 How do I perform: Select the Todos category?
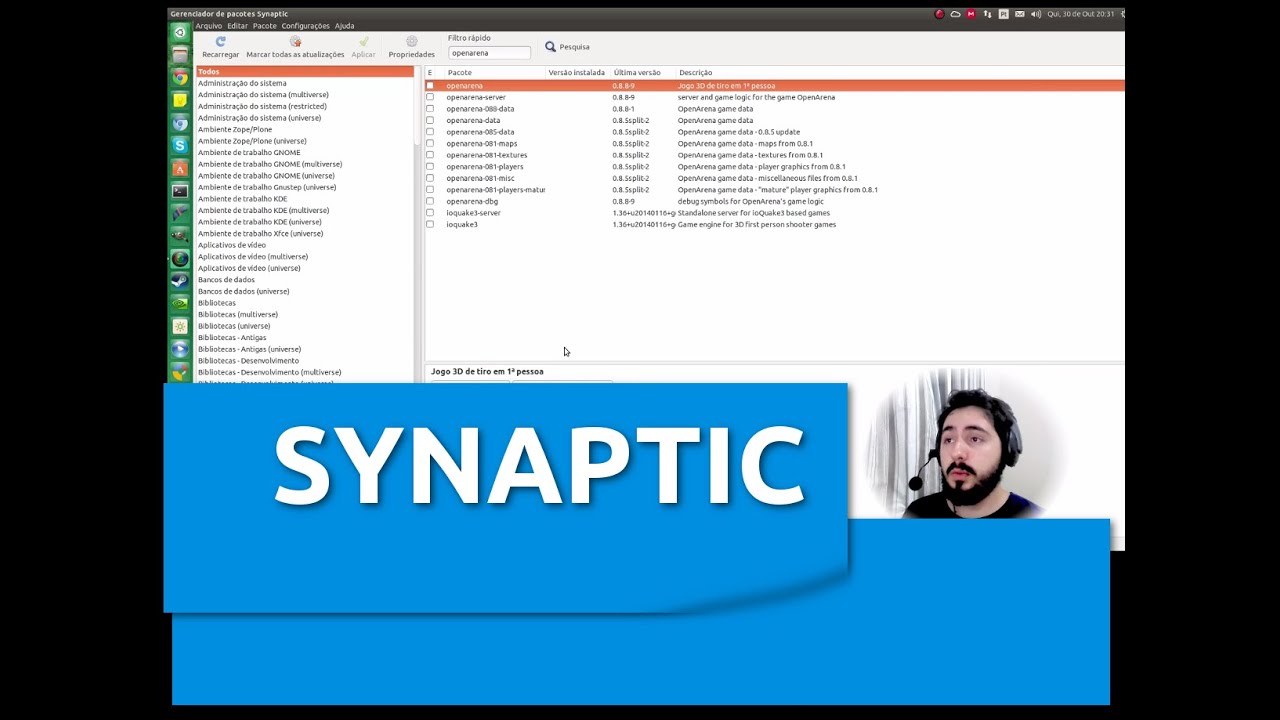point(305,72)
